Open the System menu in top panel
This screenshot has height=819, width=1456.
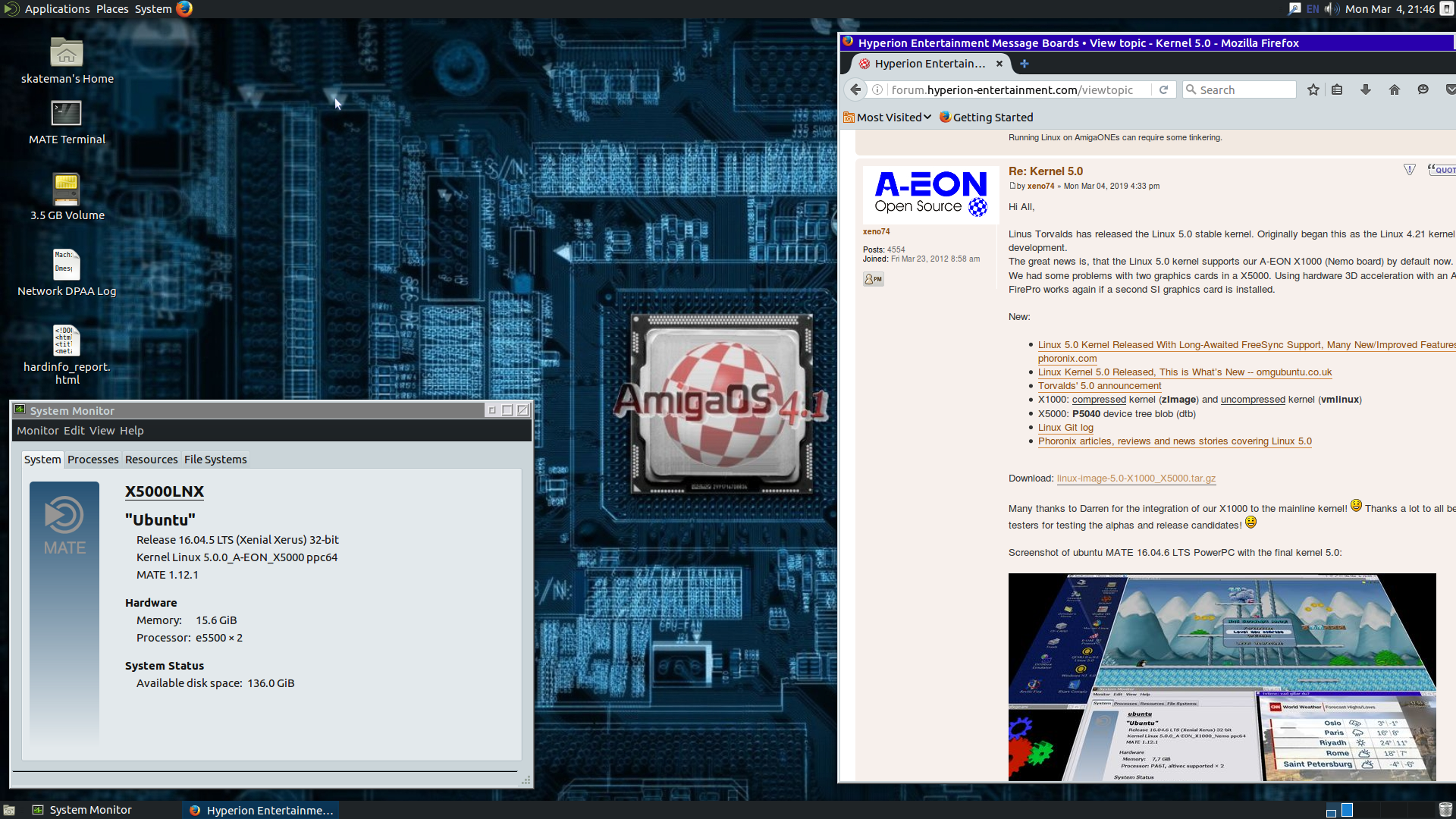(x=153, y=9)
